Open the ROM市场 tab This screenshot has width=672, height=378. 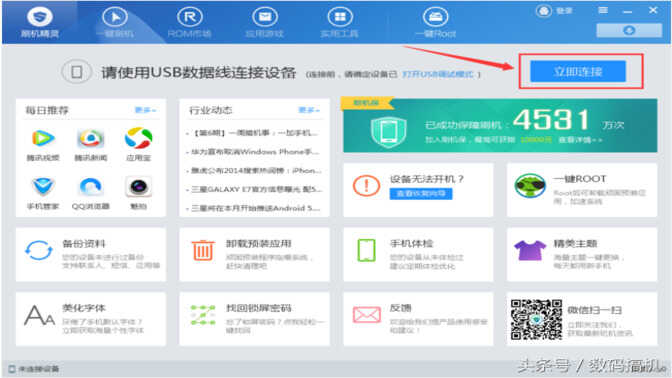(189, 22)
